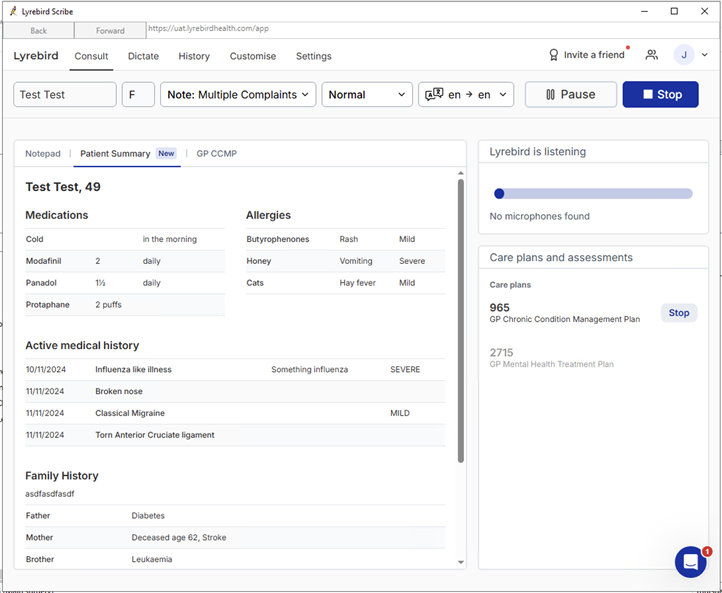This screenshot has height=593, width=722.
Task: Click the gender field F
Action: [138, 94]
